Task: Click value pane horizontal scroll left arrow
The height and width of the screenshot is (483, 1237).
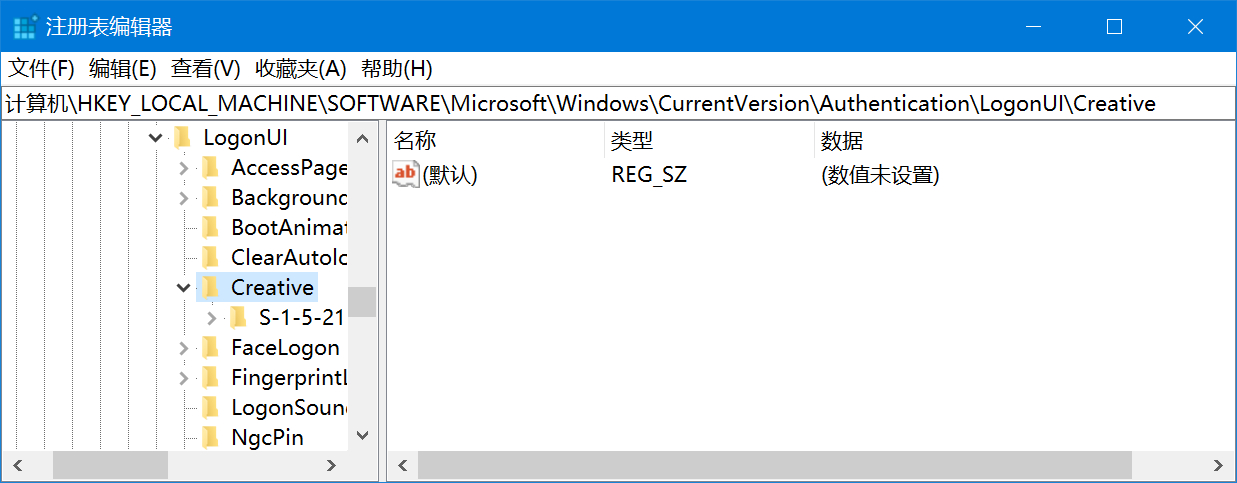Action: [x=403, y=465]
